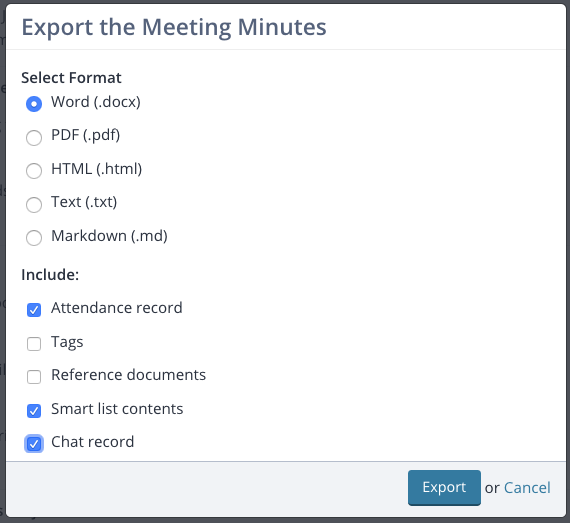Viewport: 570px width, 523px height.
Task: Click the 'Smart list contents' label text
Action: tap(117, 409)
